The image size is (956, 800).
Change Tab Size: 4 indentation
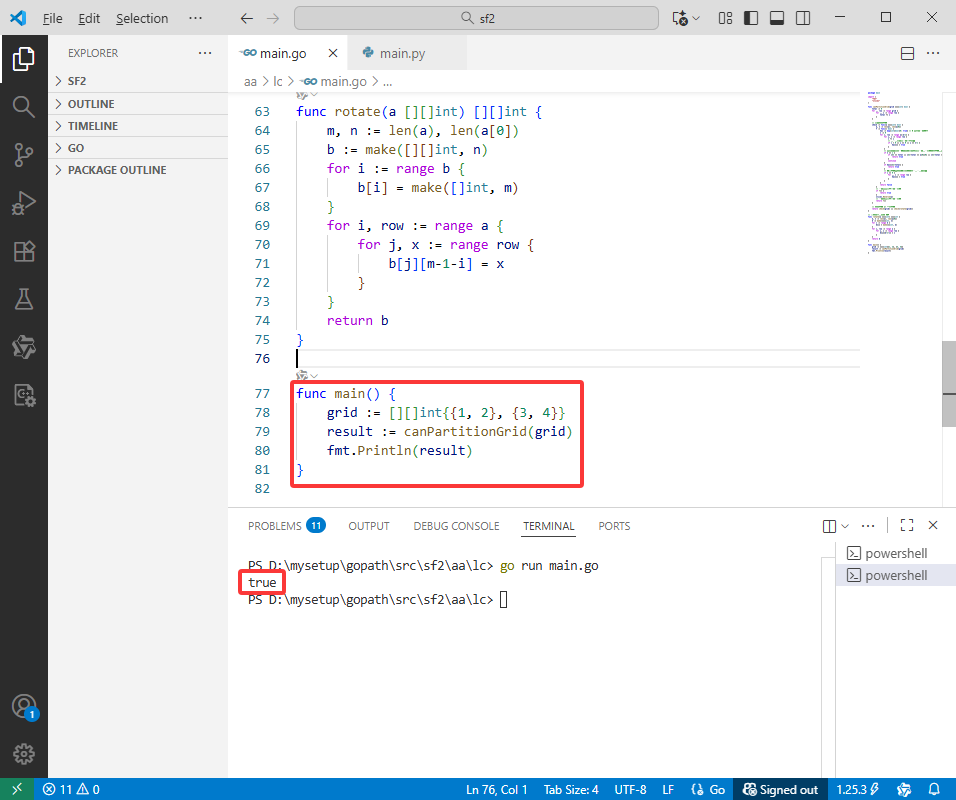pos(571,790)
